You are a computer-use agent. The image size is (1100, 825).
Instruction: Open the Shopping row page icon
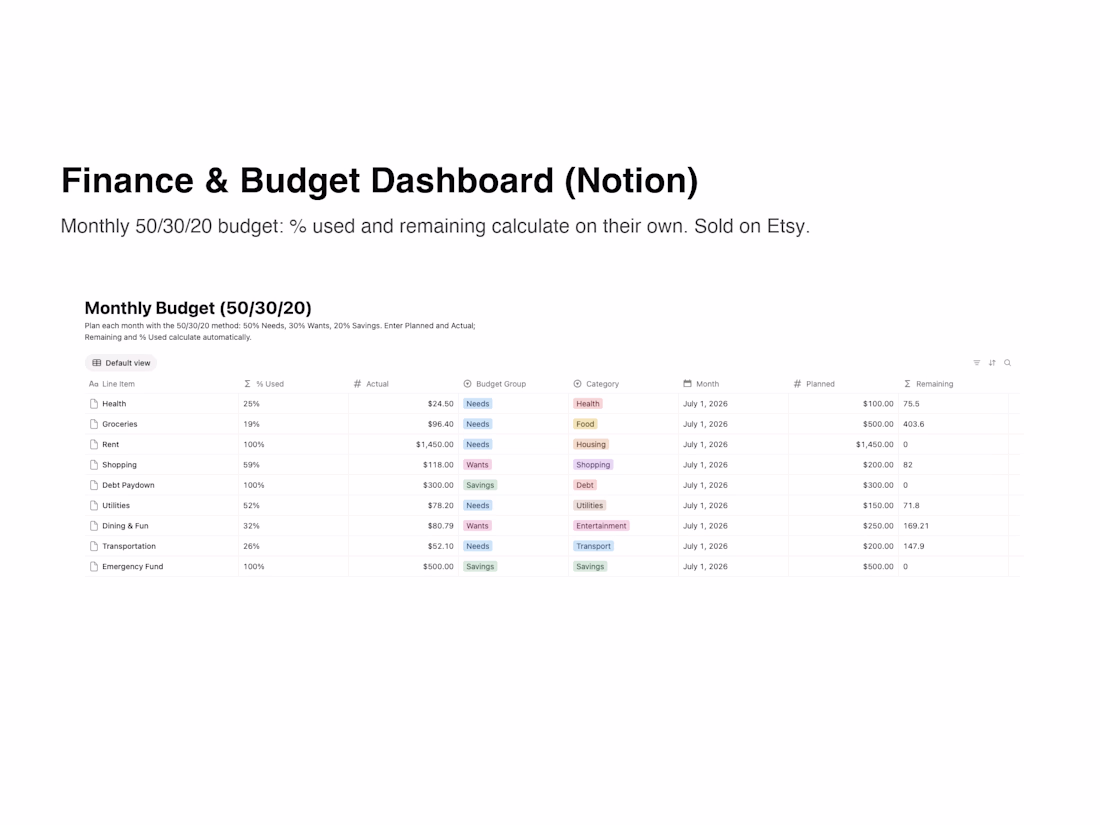click(x=94, y=465)
